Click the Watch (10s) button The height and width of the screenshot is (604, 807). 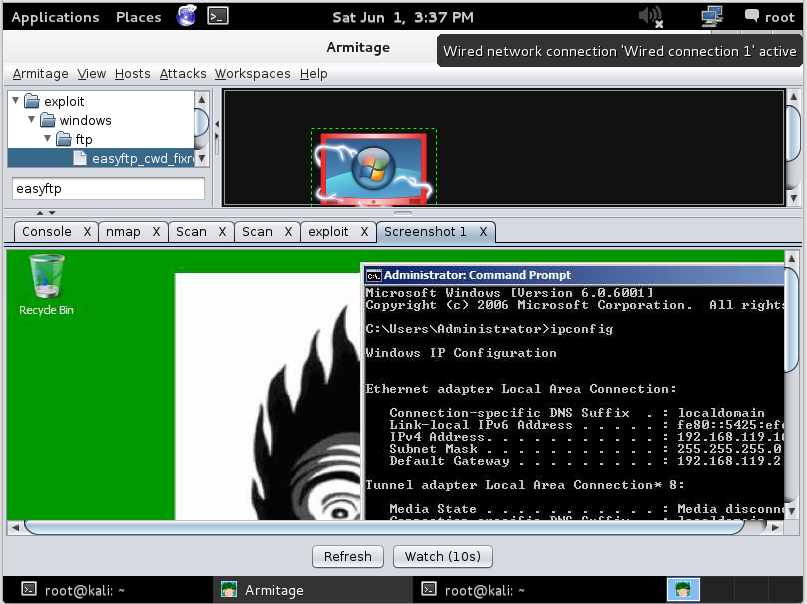(x=443, y=556)
